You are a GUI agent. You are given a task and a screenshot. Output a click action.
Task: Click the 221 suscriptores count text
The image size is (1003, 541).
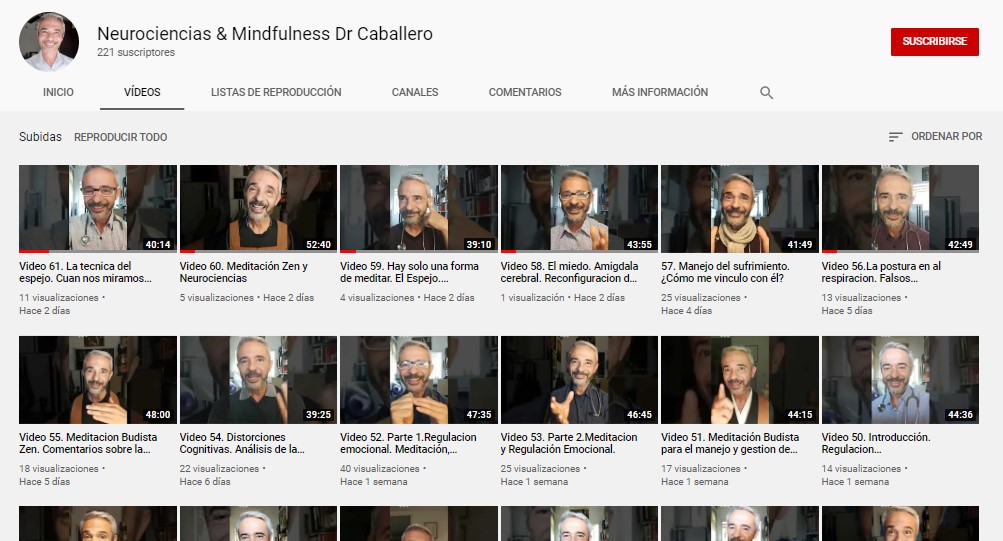[x=136, y=52]
